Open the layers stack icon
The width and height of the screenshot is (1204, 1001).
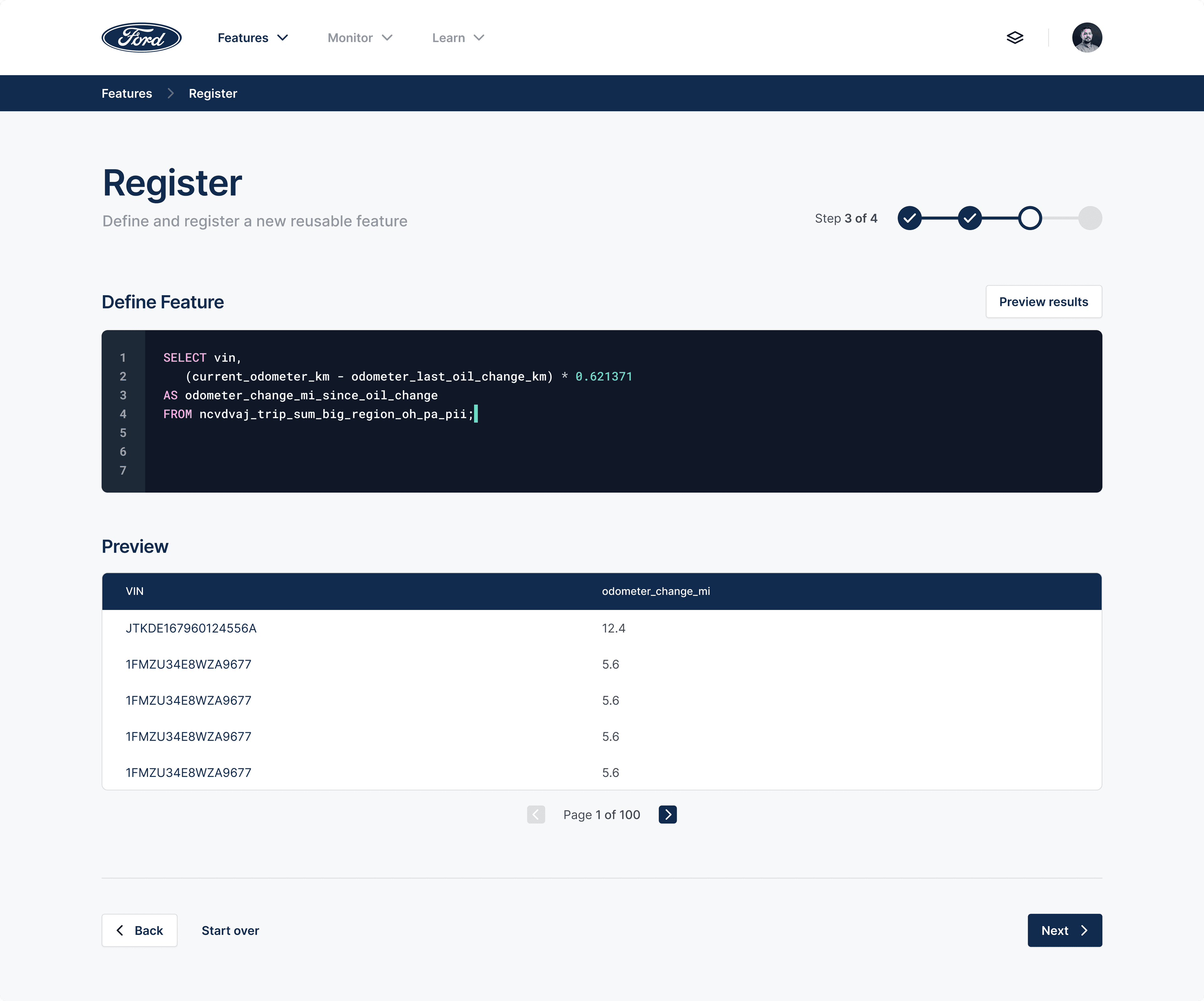[1014, 38]
